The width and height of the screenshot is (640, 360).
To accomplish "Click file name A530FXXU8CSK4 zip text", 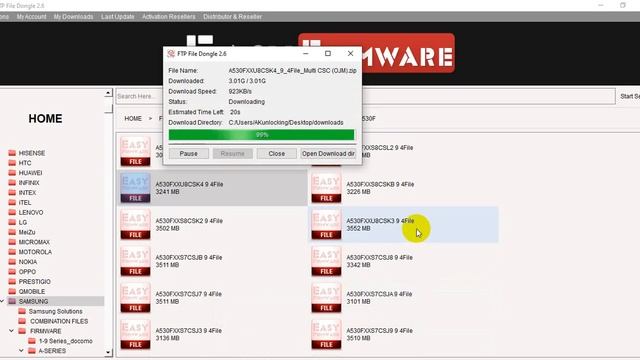I will 292,71.
